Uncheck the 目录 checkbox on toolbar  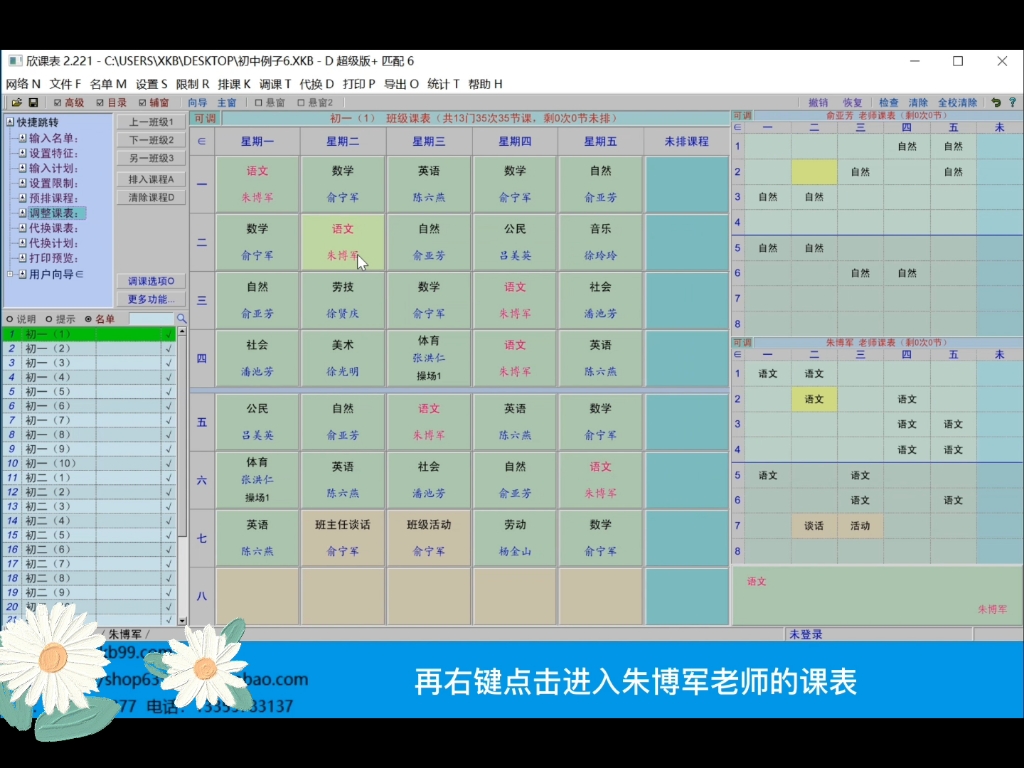pyautogui.click(x=100, y=102)
